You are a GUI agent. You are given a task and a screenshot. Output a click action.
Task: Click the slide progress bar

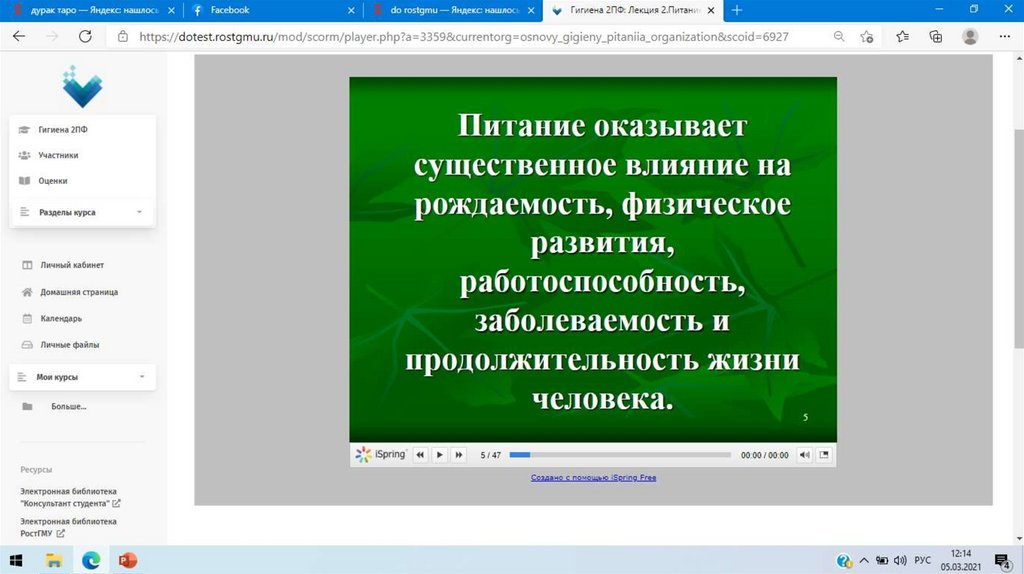tap(620, 455)
